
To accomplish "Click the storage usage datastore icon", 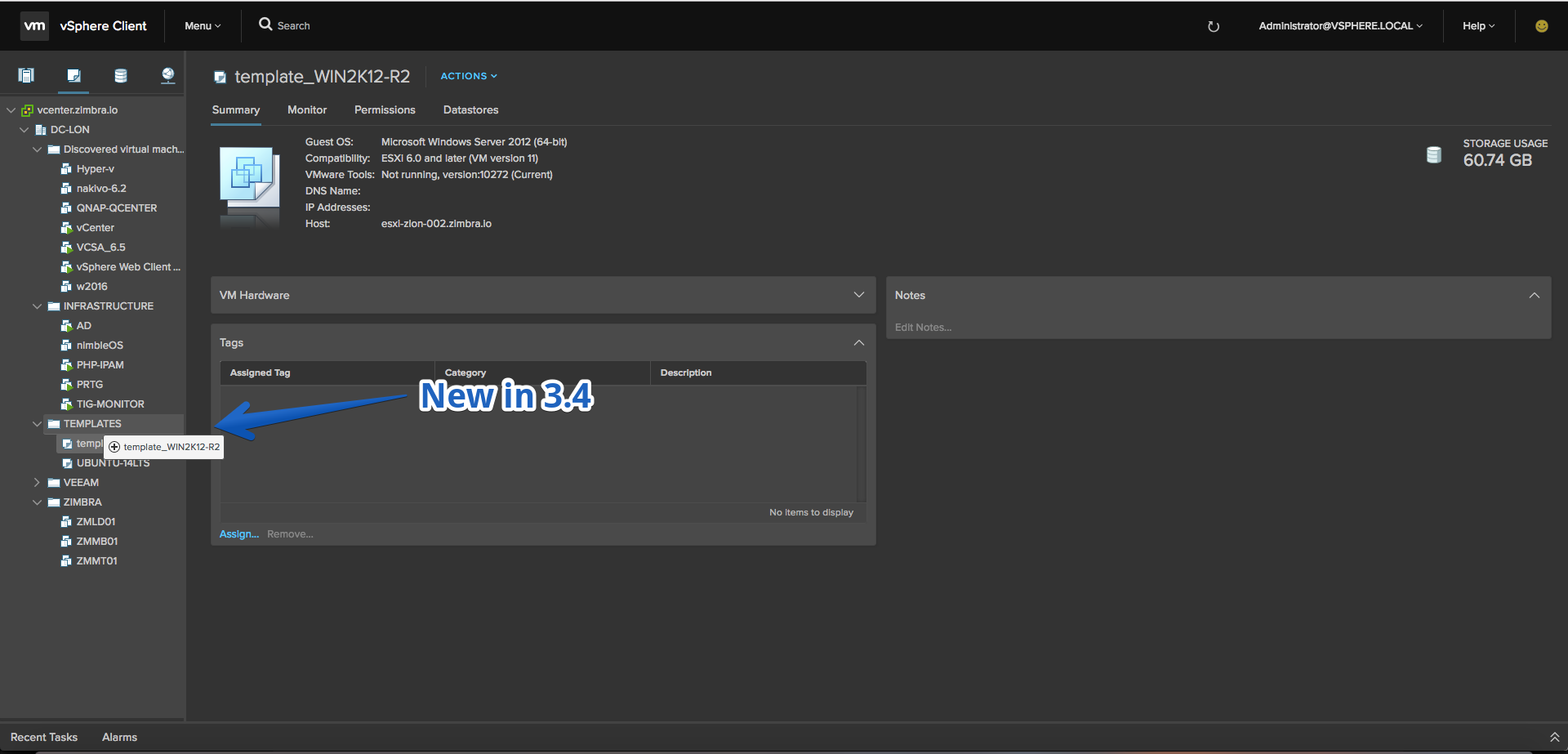I will 1434,154.
